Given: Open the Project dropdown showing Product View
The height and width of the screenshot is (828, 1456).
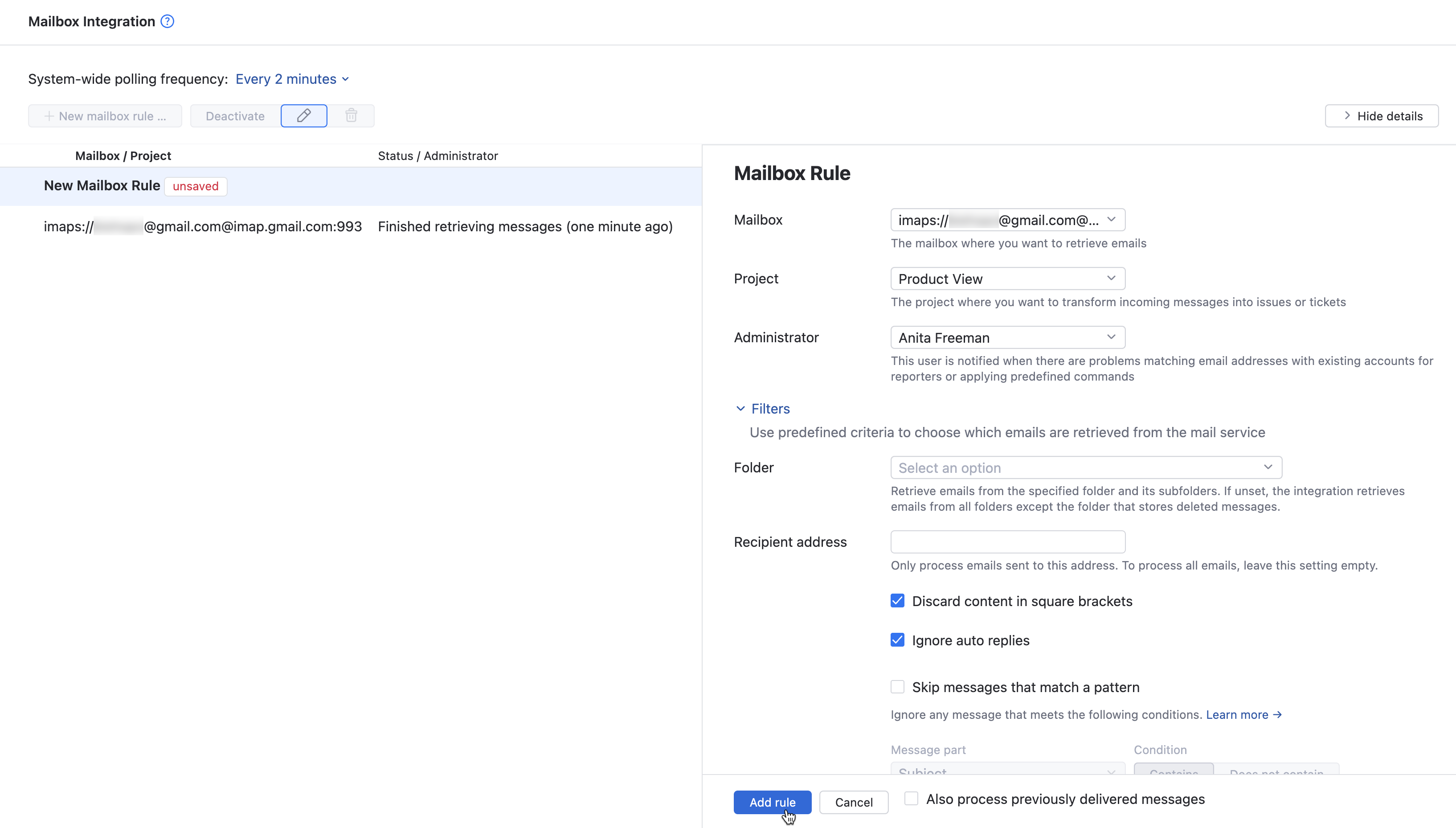Looking at the screenshot, I should coord(1006,279).
